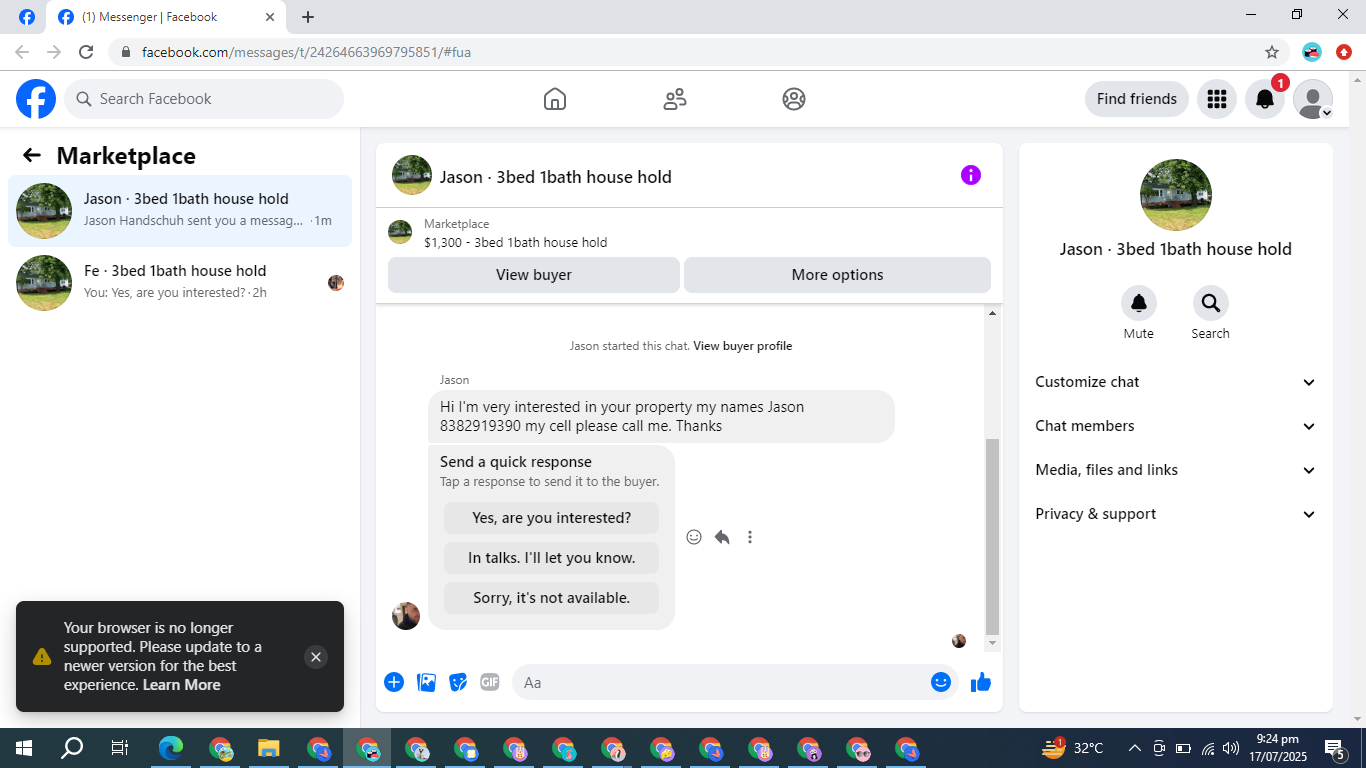The image size is (1366, 768).
Task: Expand Media, files and links section
Action: 1176,470
